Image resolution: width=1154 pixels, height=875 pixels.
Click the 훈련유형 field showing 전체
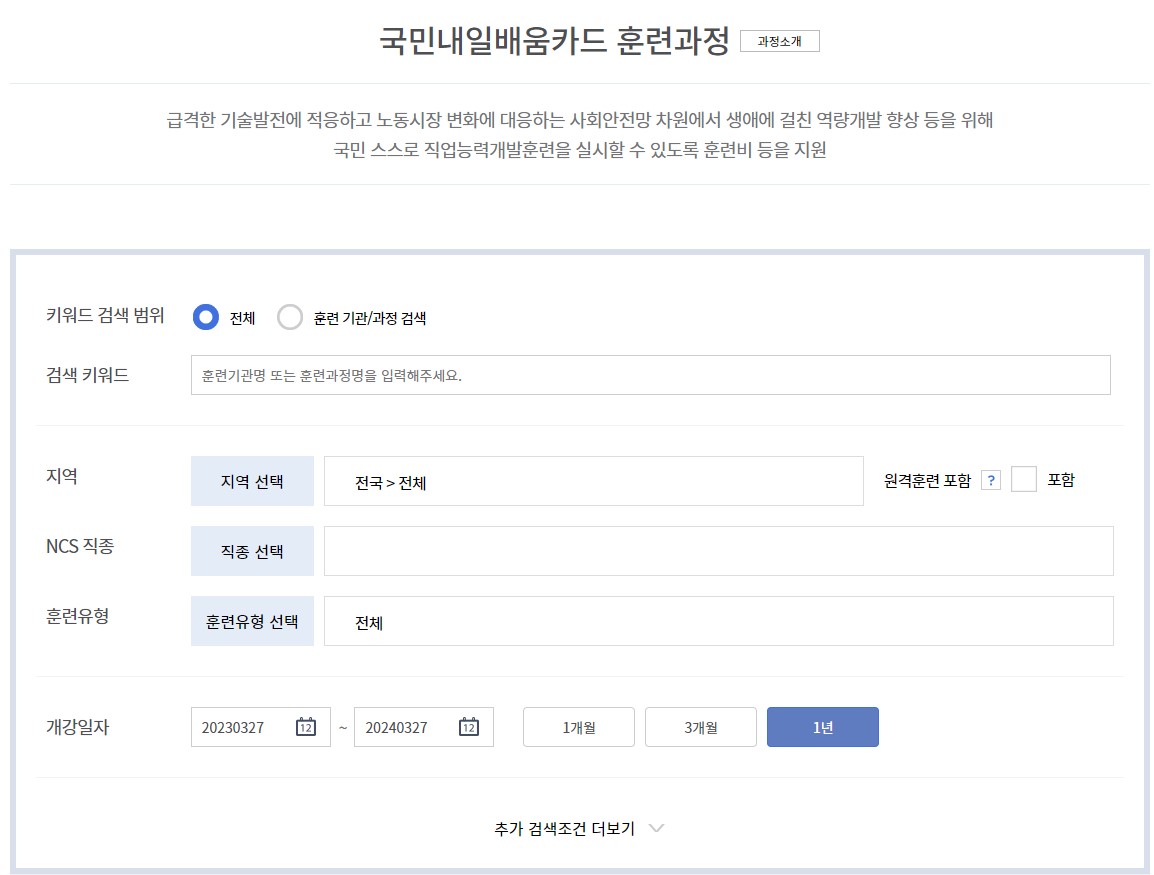click(x=718, y=620)
